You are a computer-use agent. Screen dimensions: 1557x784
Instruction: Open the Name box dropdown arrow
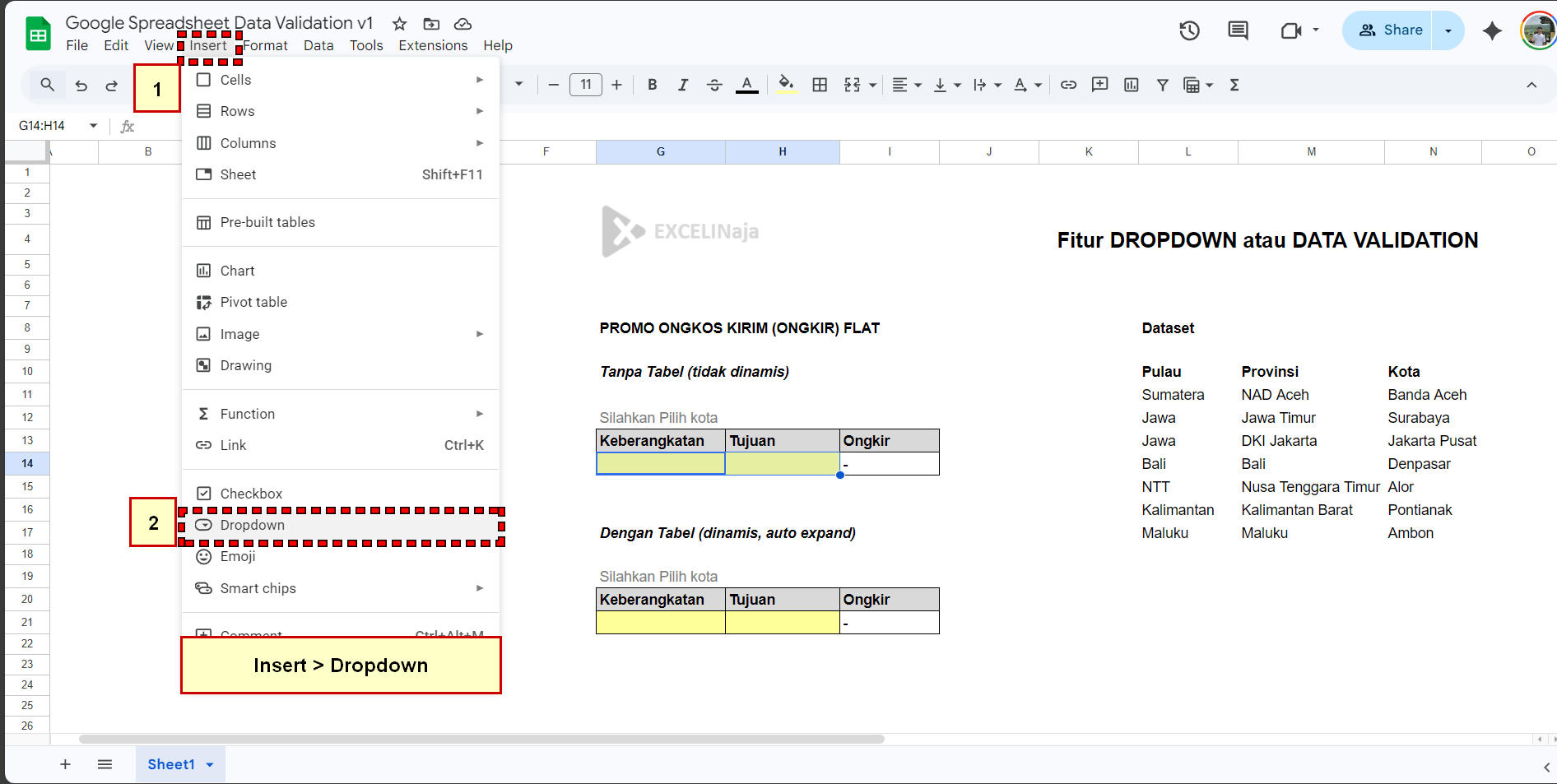93,126
